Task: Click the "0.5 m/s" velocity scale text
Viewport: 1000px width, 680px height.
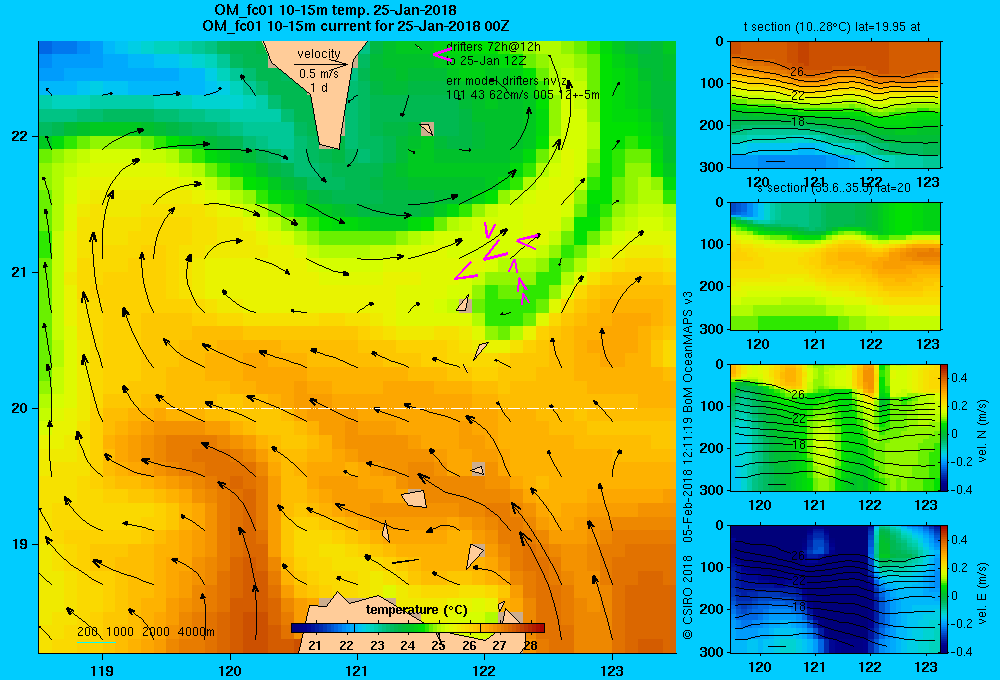Action: pos(319,74)
